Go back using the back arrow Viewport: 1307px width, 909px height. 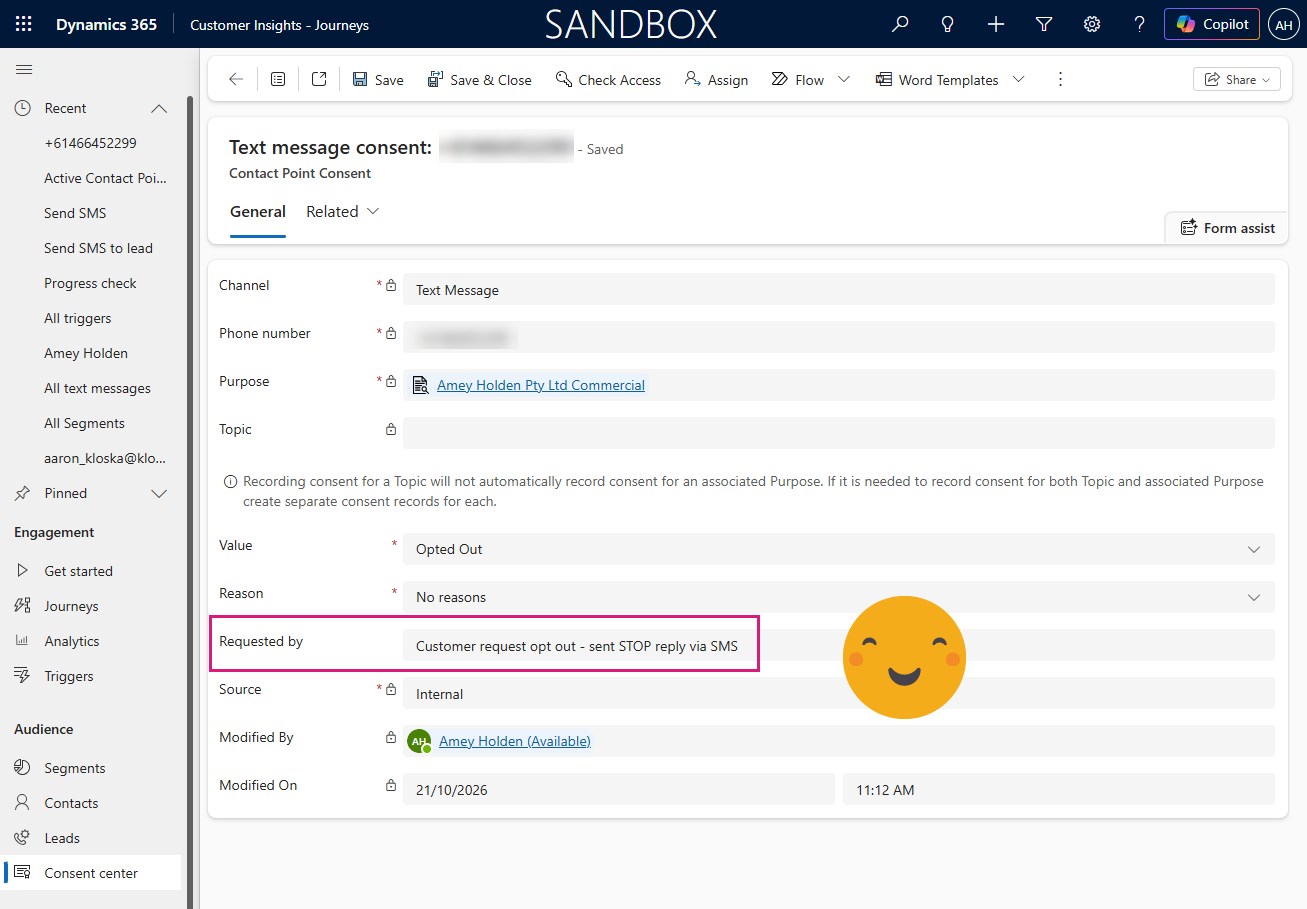236,79
